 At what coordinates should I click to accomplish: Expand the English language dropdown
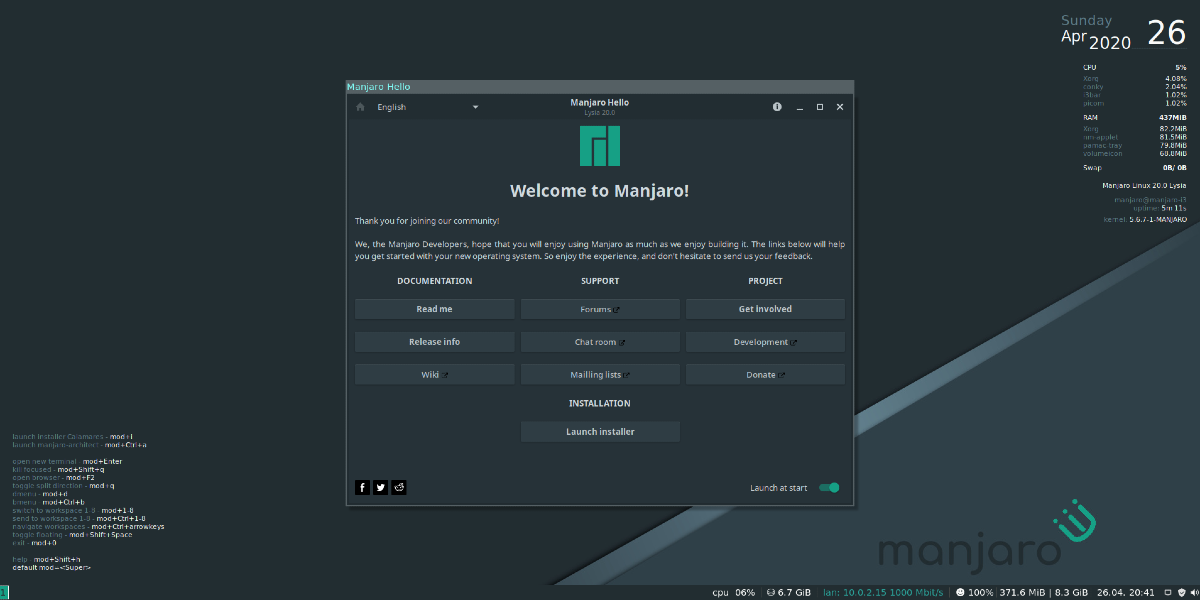click(427, 107)
